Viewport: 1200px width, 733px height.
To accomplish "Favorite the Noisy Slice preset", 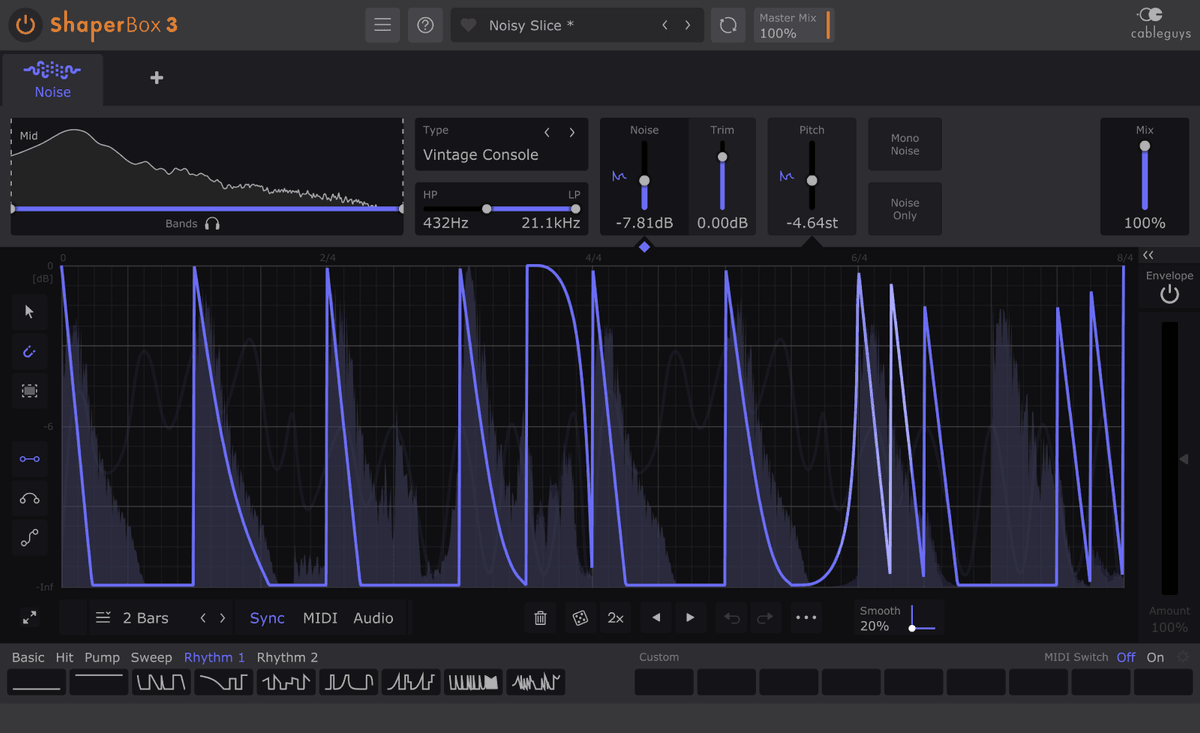I will tap(467, 25).
